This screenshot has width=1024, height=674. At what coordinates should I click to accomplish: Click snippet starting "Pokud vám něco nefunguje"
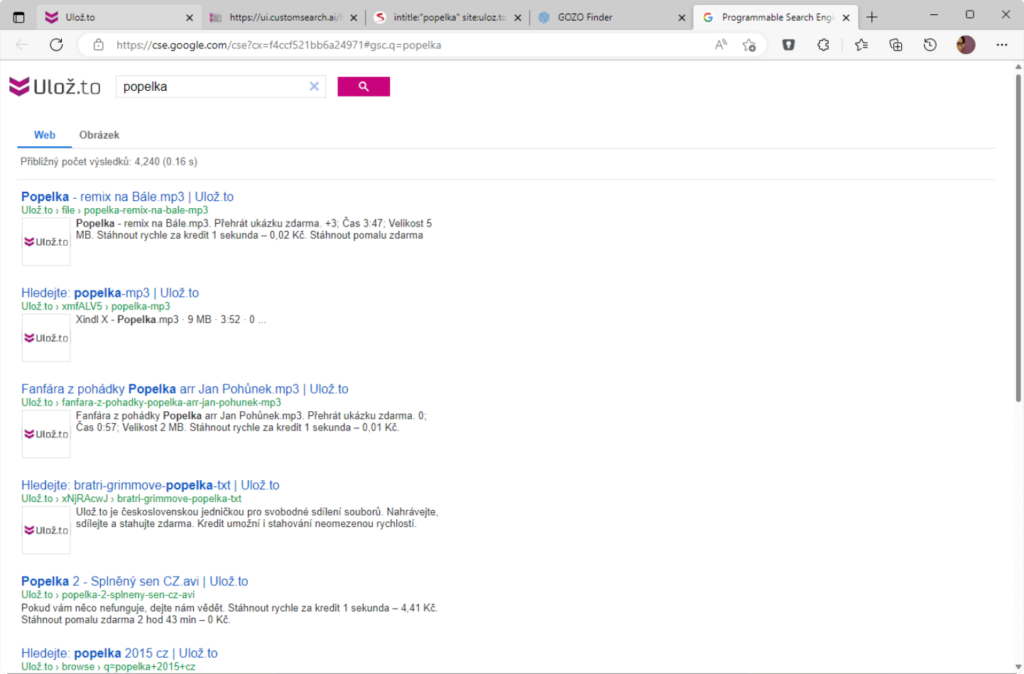229,613
